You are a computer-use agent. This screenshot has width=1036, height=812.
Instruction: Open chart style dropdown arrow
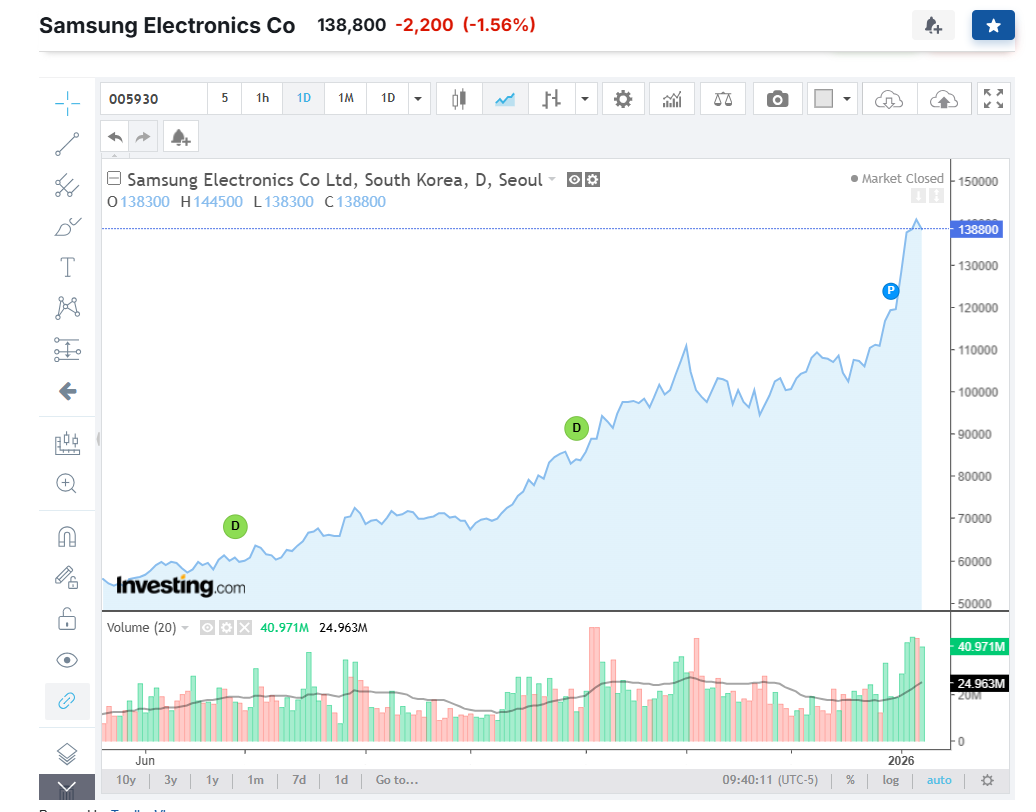pos(585,99)
